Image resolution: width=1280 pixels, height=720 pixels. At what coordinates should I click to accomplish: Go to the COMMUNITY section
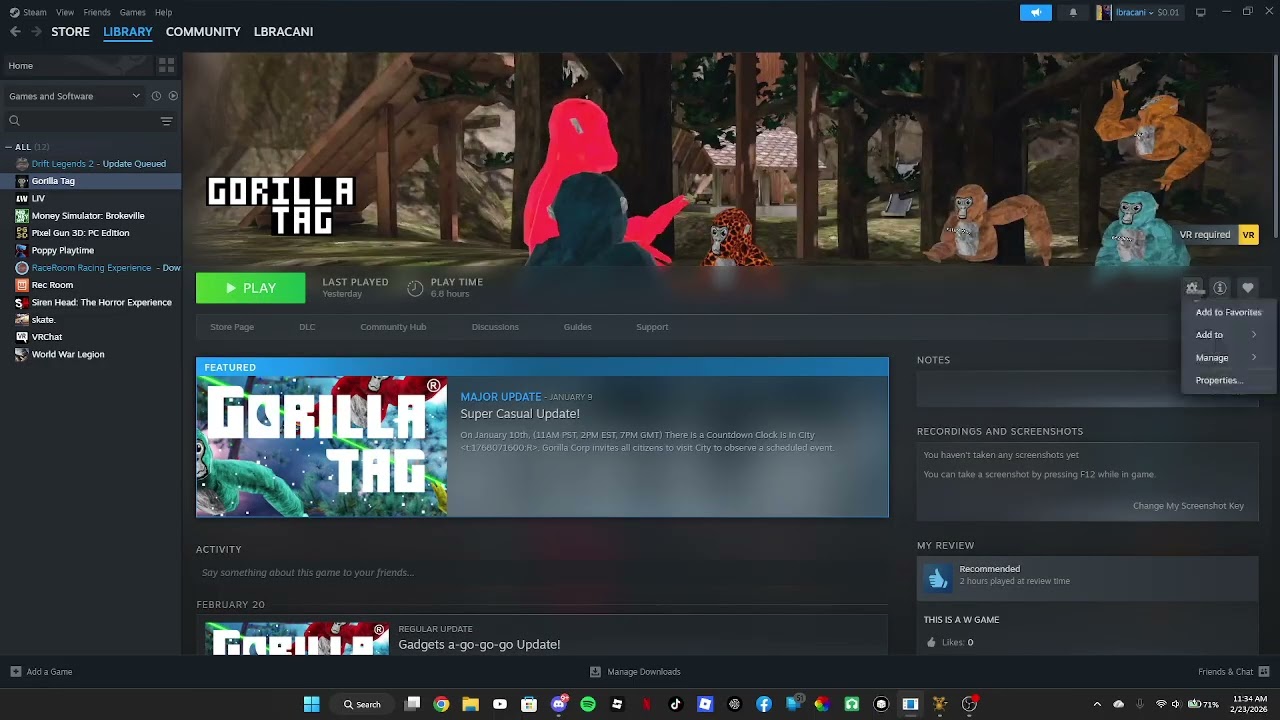pyautogui.click(x=203, y=32)
